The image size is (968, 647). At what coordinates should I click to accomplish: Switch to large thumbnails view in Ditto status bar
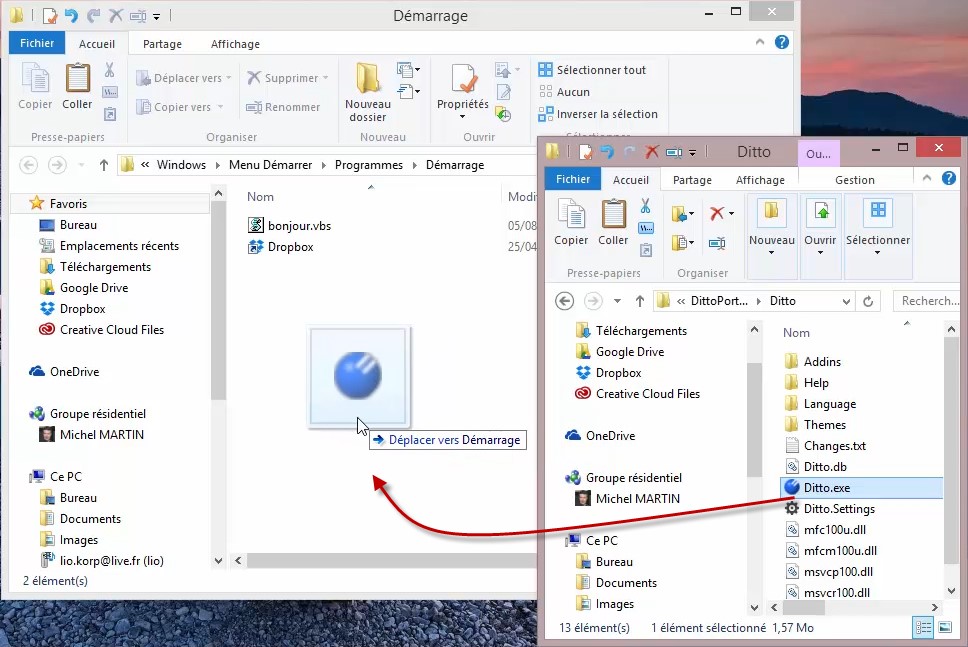945,628
